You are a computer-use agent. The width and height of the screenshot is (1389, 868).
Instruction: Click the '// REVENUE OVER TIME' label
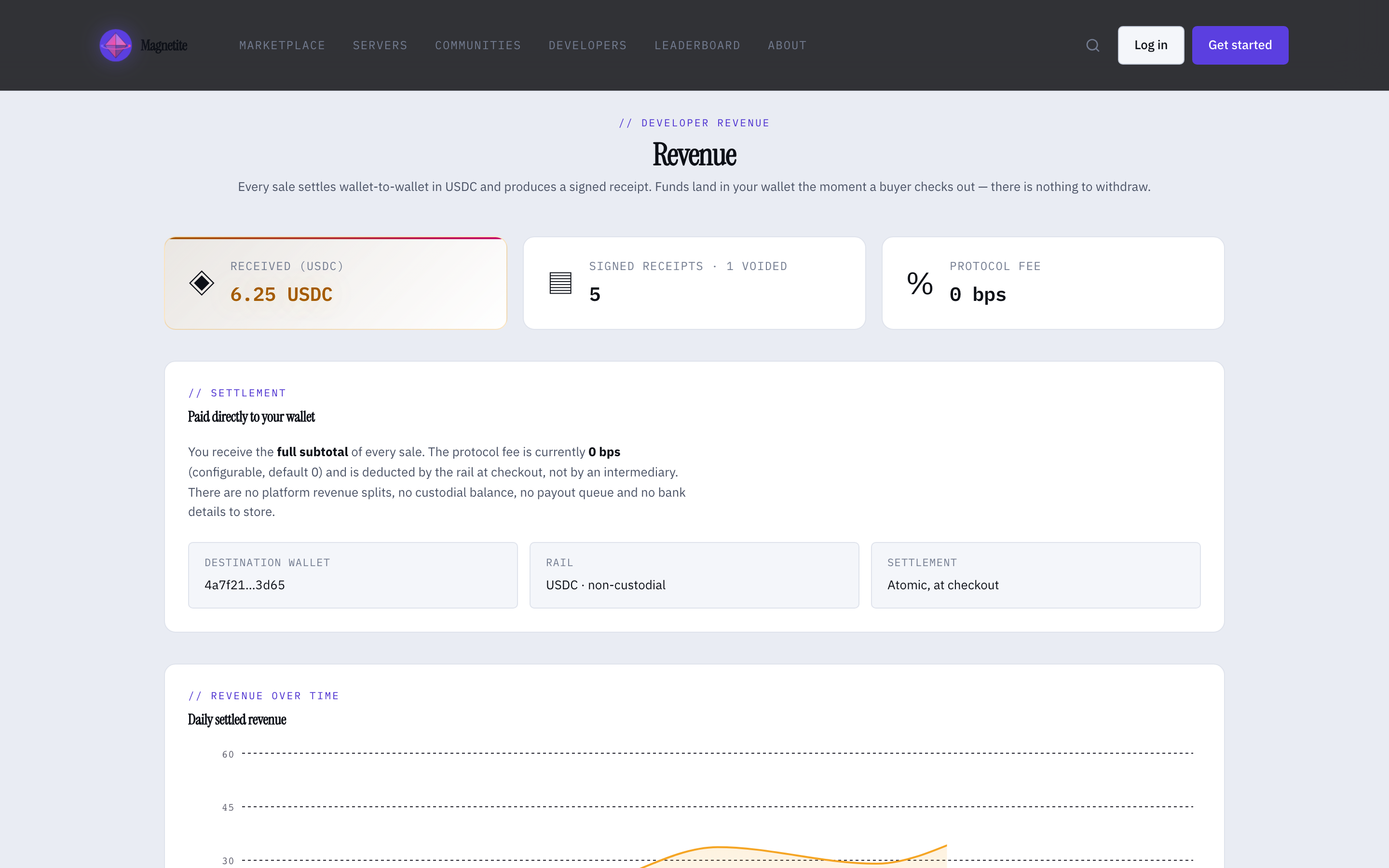point(263,696)
